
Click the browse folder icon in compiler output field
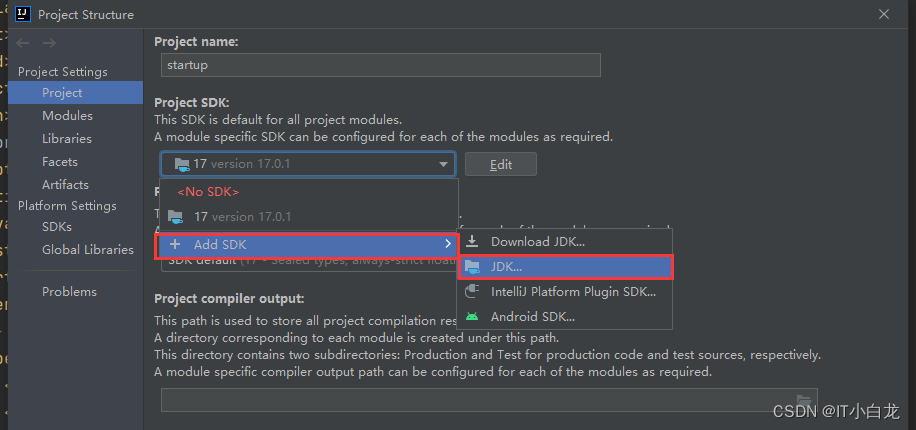(804, 400)
